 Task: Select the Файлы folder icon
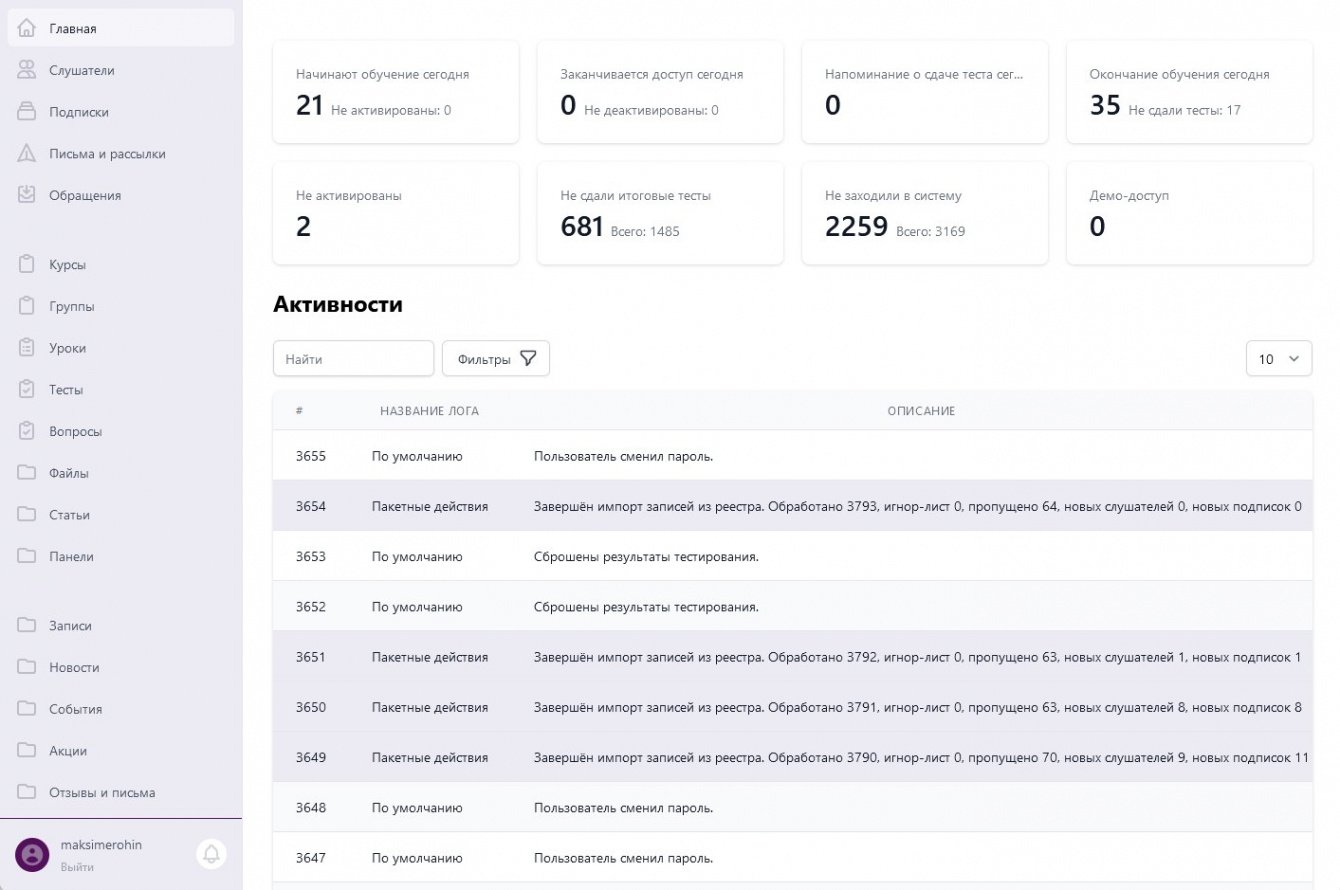[x=28, y=472]
